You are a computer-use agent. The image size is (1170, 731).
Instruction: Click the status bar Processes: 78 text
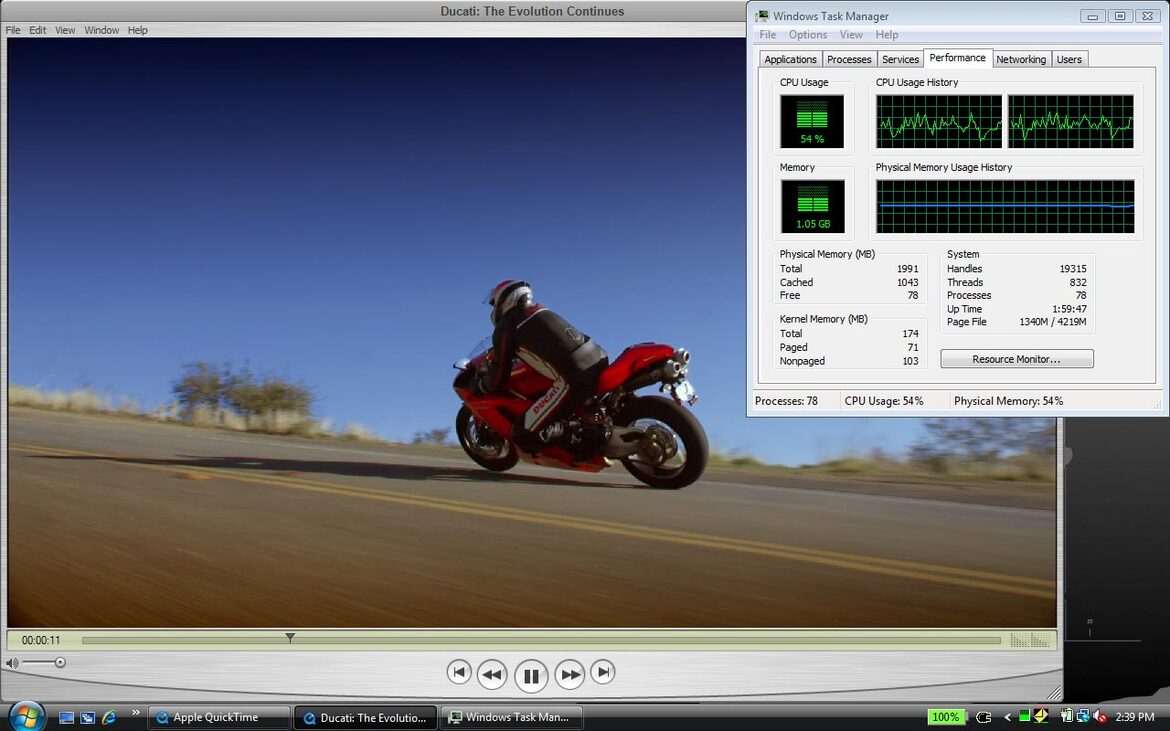(786, 401)
